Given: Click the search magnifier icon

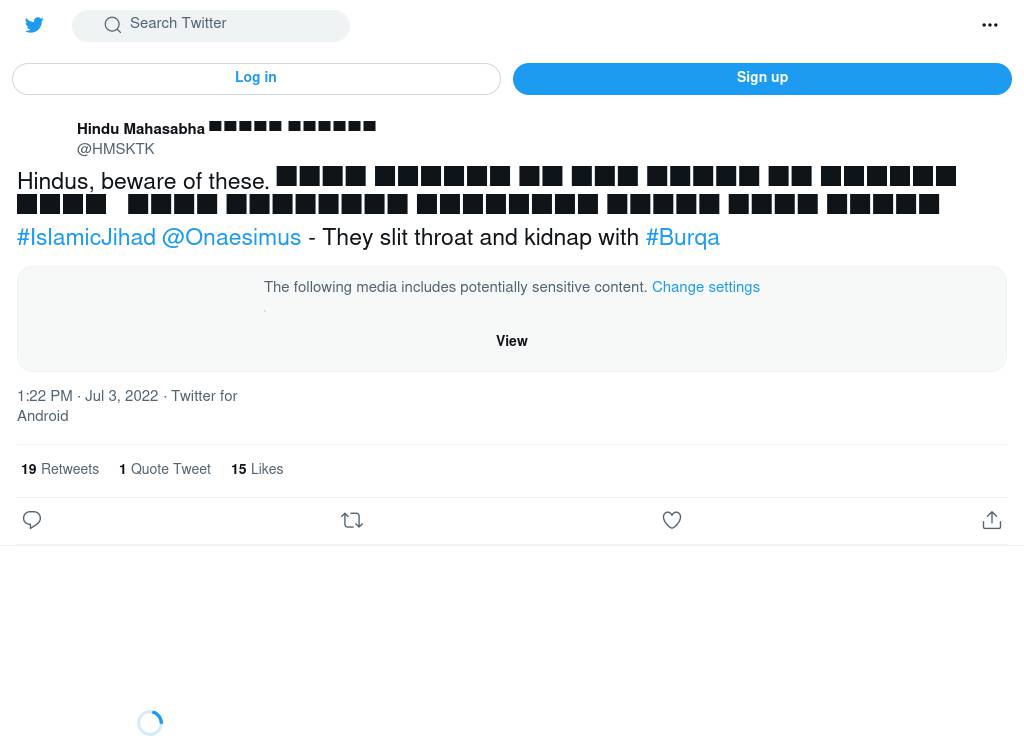Looking at the screenshot, I should point(112,25).
